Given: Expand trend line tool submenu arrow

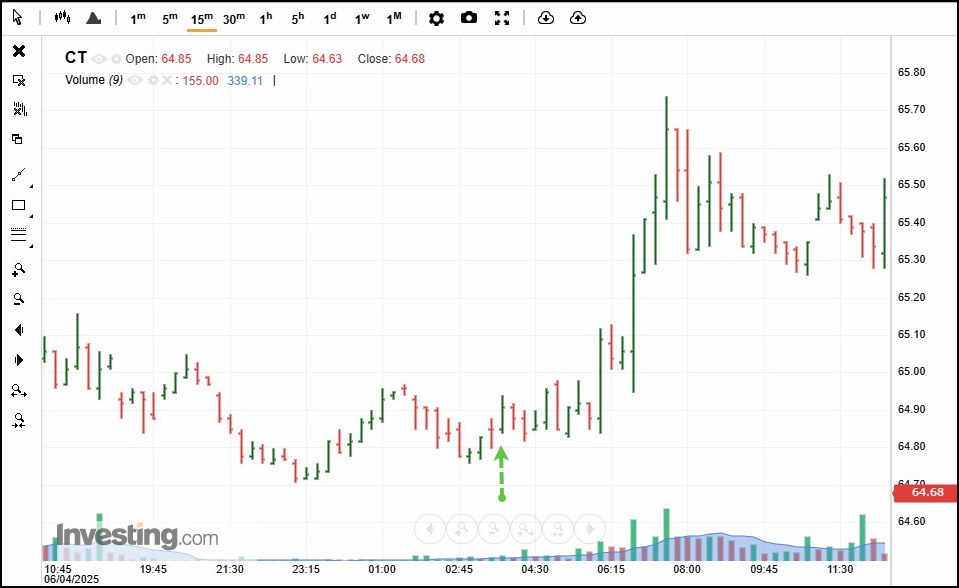Looking at the screenshot, I should click(31, 186).
